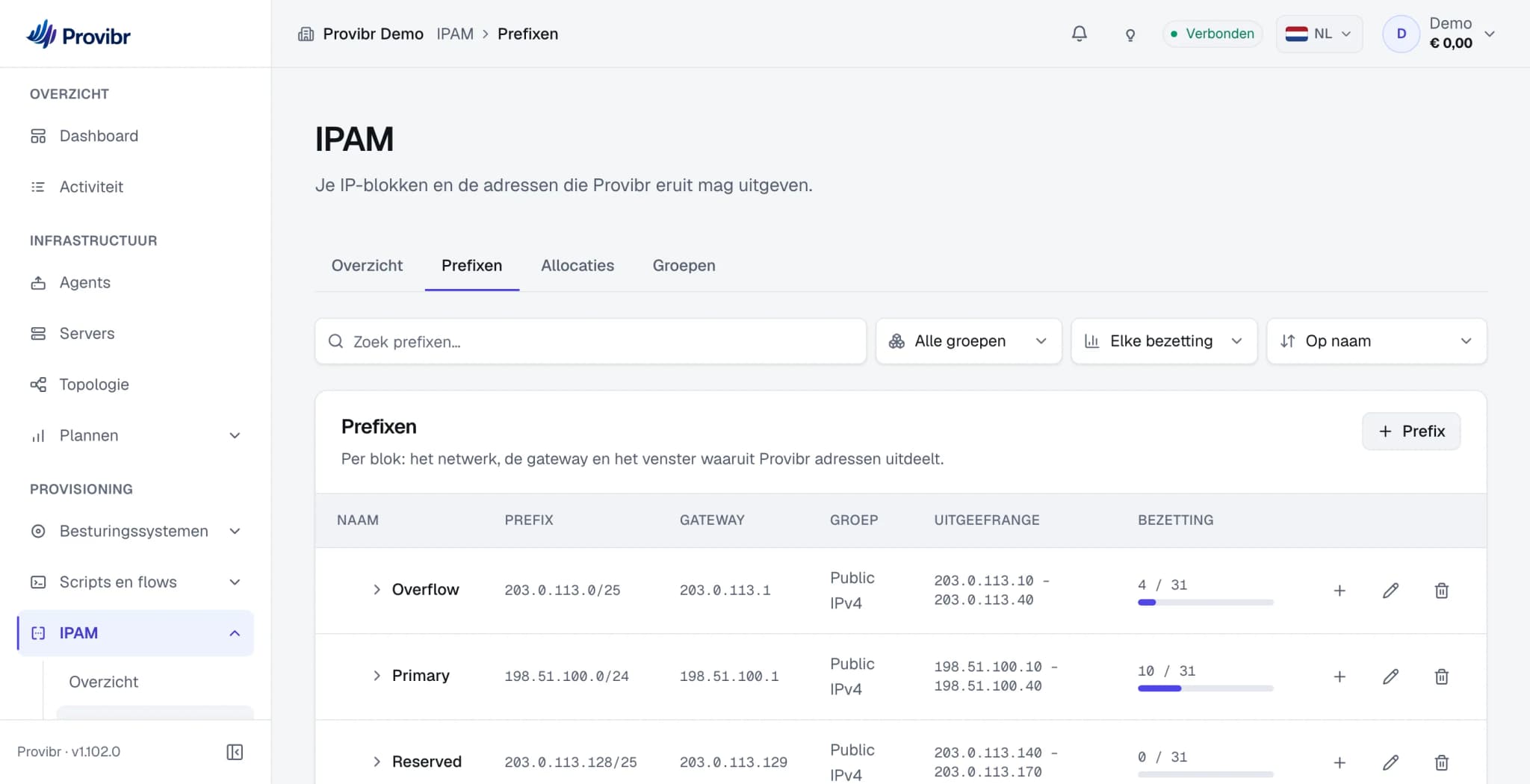Expand Plannen menu
The width and height of the screenshot is (1530, 784).
(x=135, y=435)
